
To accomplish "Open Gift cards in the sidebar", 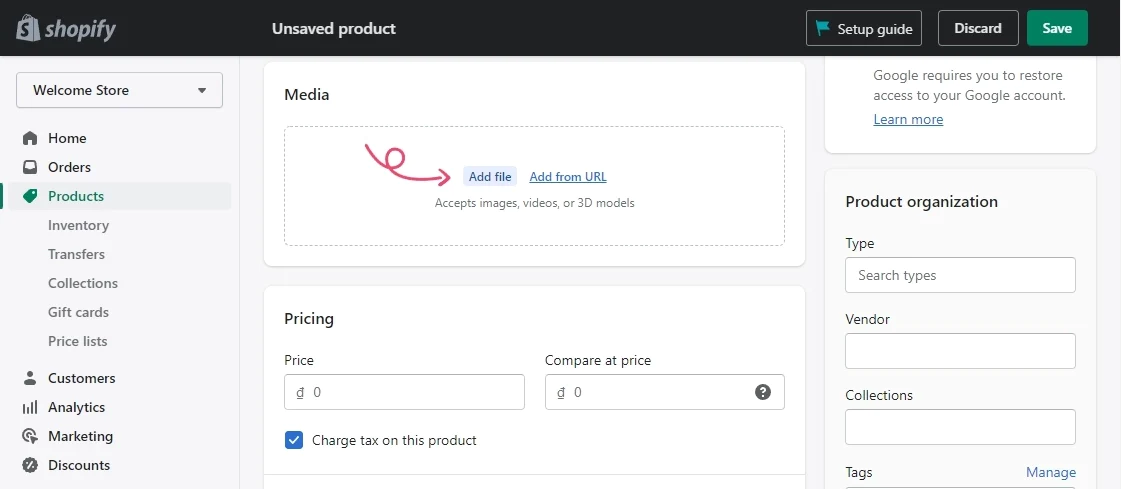I will [x=78, y=312].
